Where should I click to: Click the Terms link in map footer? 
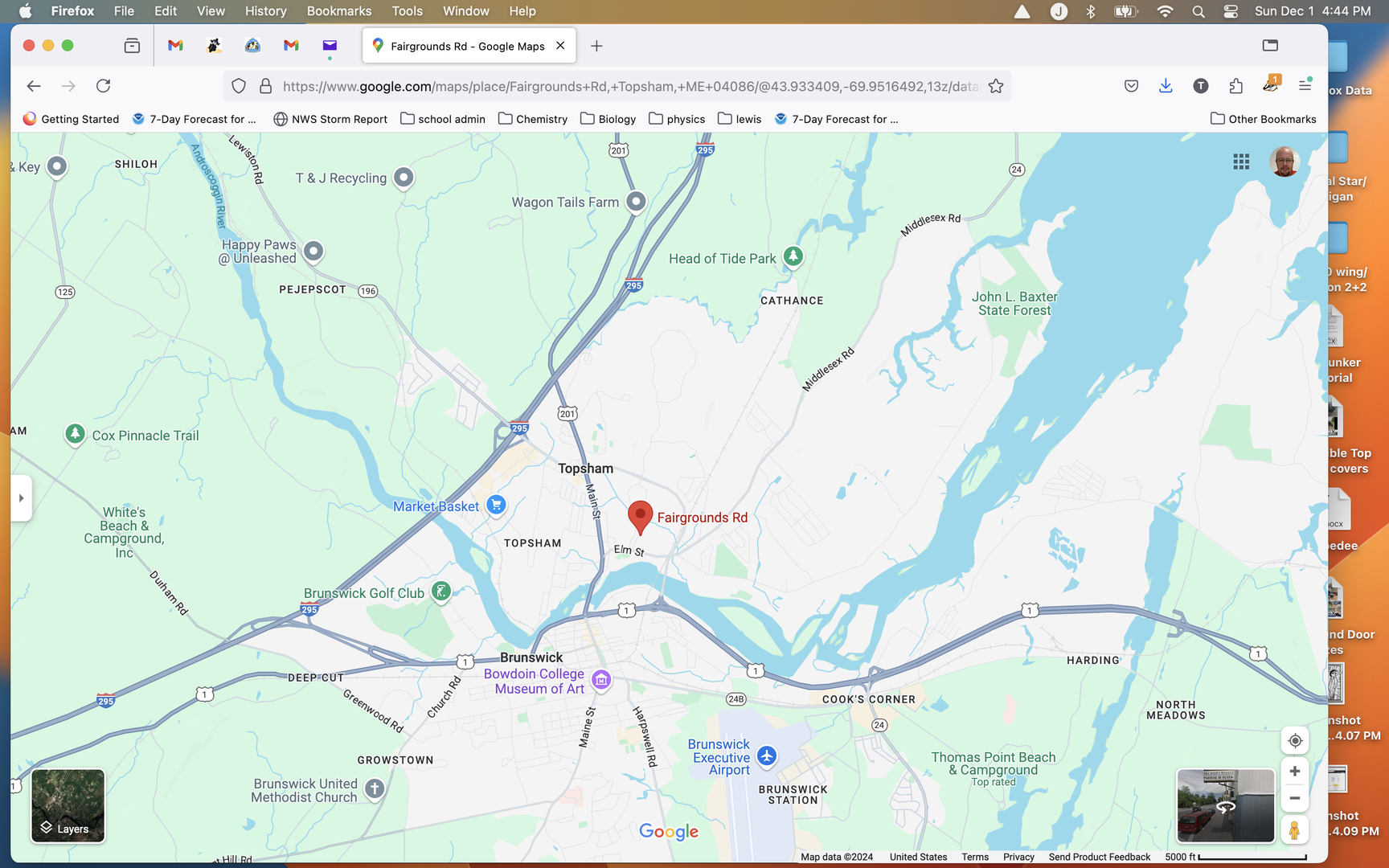(x=975, y=857)
